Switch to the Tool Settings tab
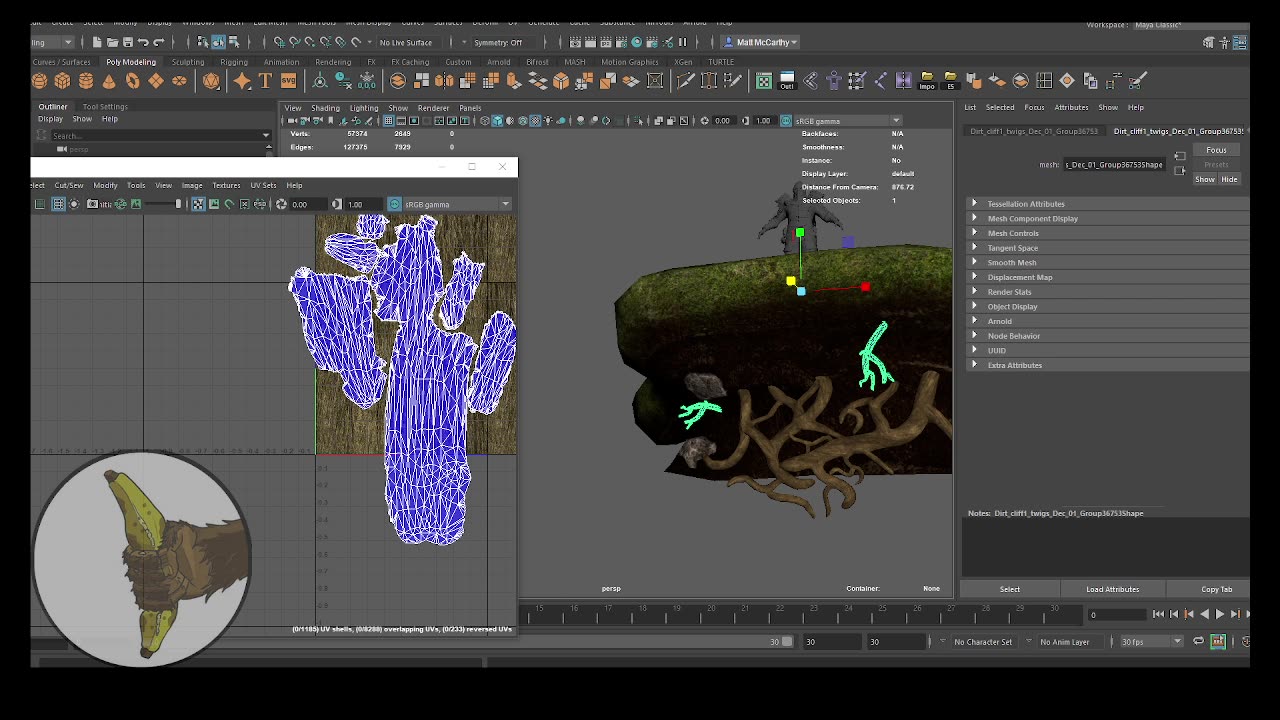The image size is (1280, 720). coord(105,106)
